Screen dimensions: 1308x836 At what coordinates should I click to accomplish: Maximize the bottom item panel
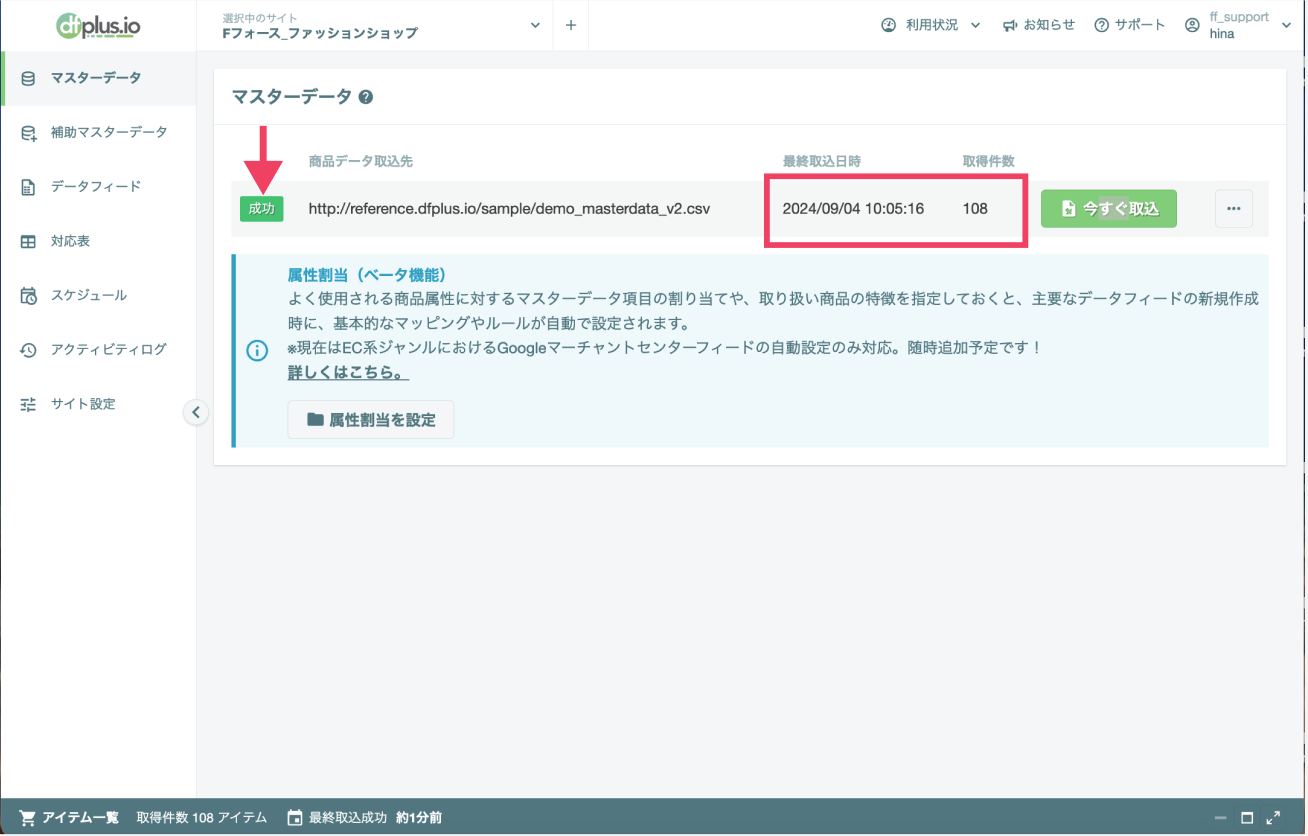(x=1247, y=817)
